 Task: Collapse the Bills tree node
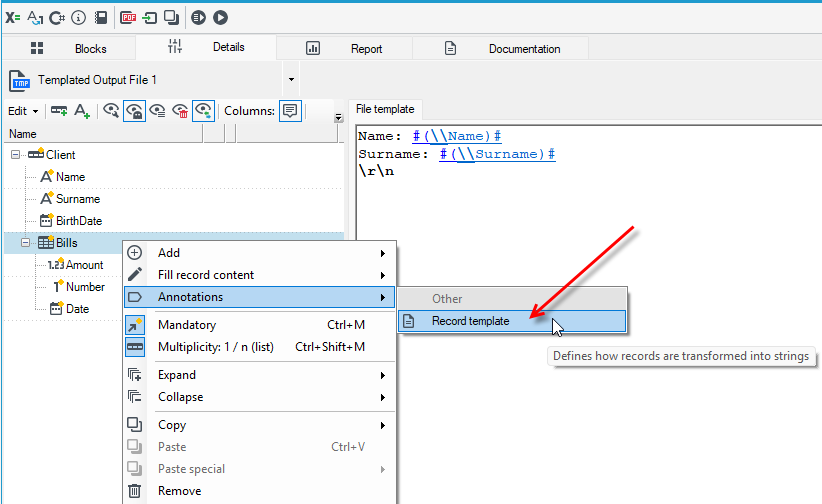point(25,243)
